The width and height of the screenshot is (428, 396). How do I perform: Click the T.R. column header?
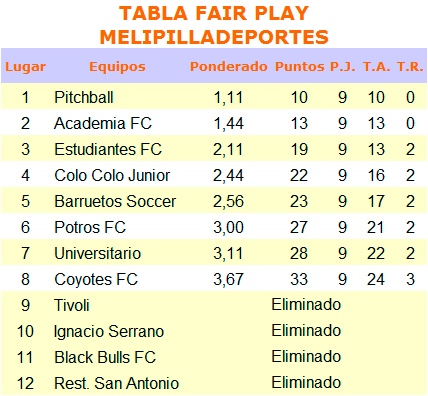[410, 67]
